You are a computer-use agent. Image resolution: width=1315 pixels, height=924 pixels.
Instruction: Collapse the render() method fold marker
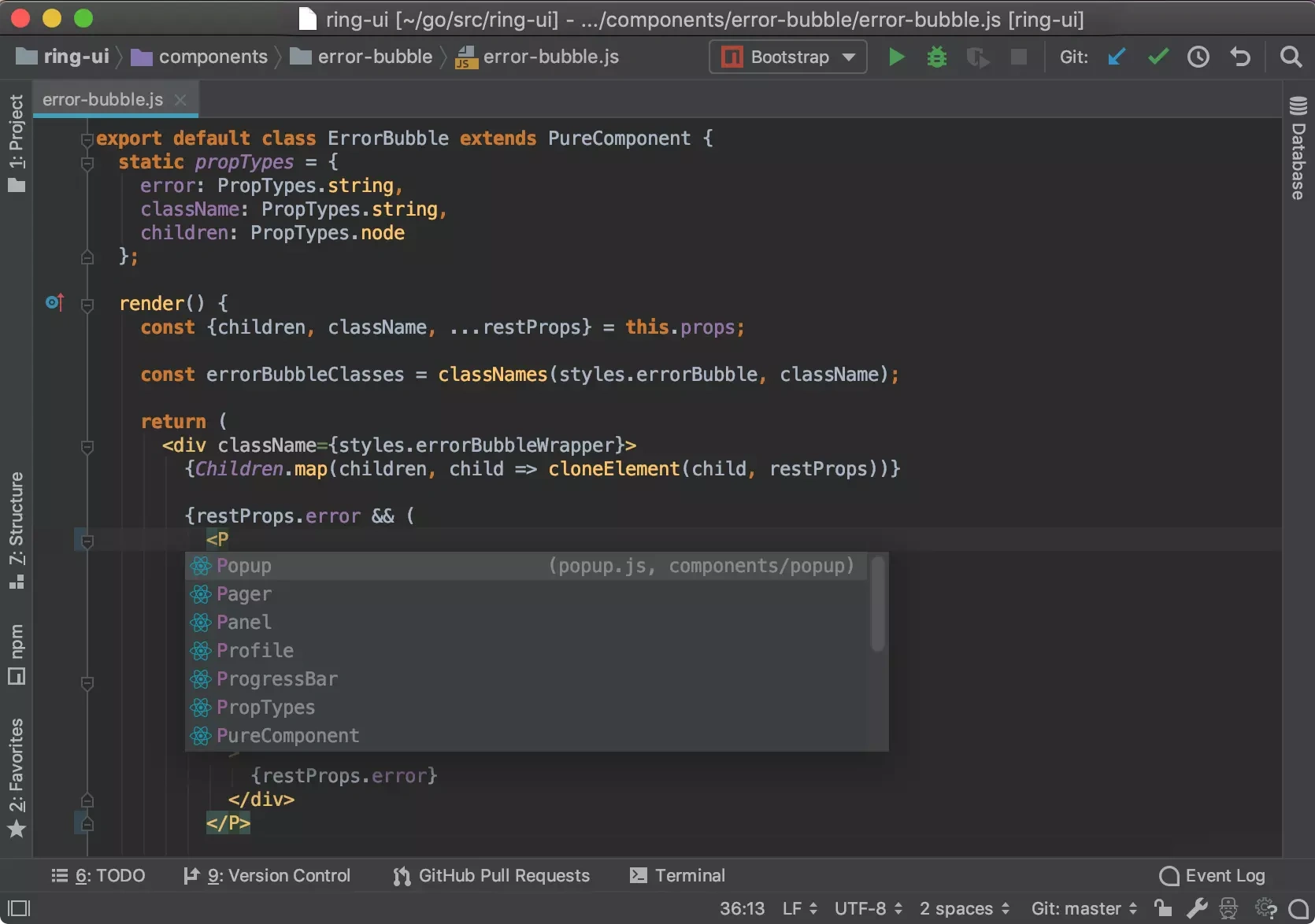click(87, 305)
